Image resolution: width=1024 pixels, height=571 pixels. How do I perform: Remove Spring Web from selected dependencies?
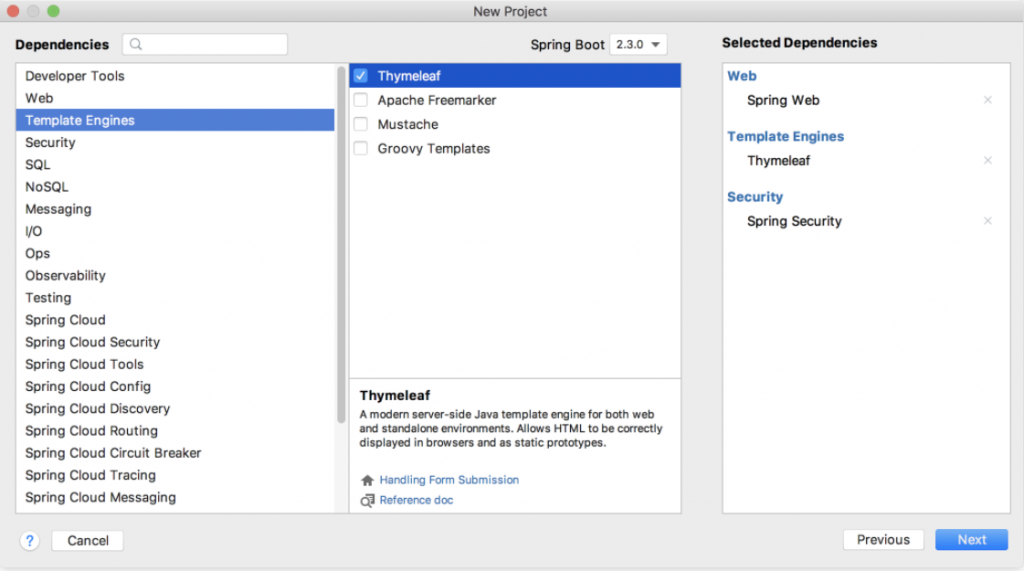tap(988, 100)
